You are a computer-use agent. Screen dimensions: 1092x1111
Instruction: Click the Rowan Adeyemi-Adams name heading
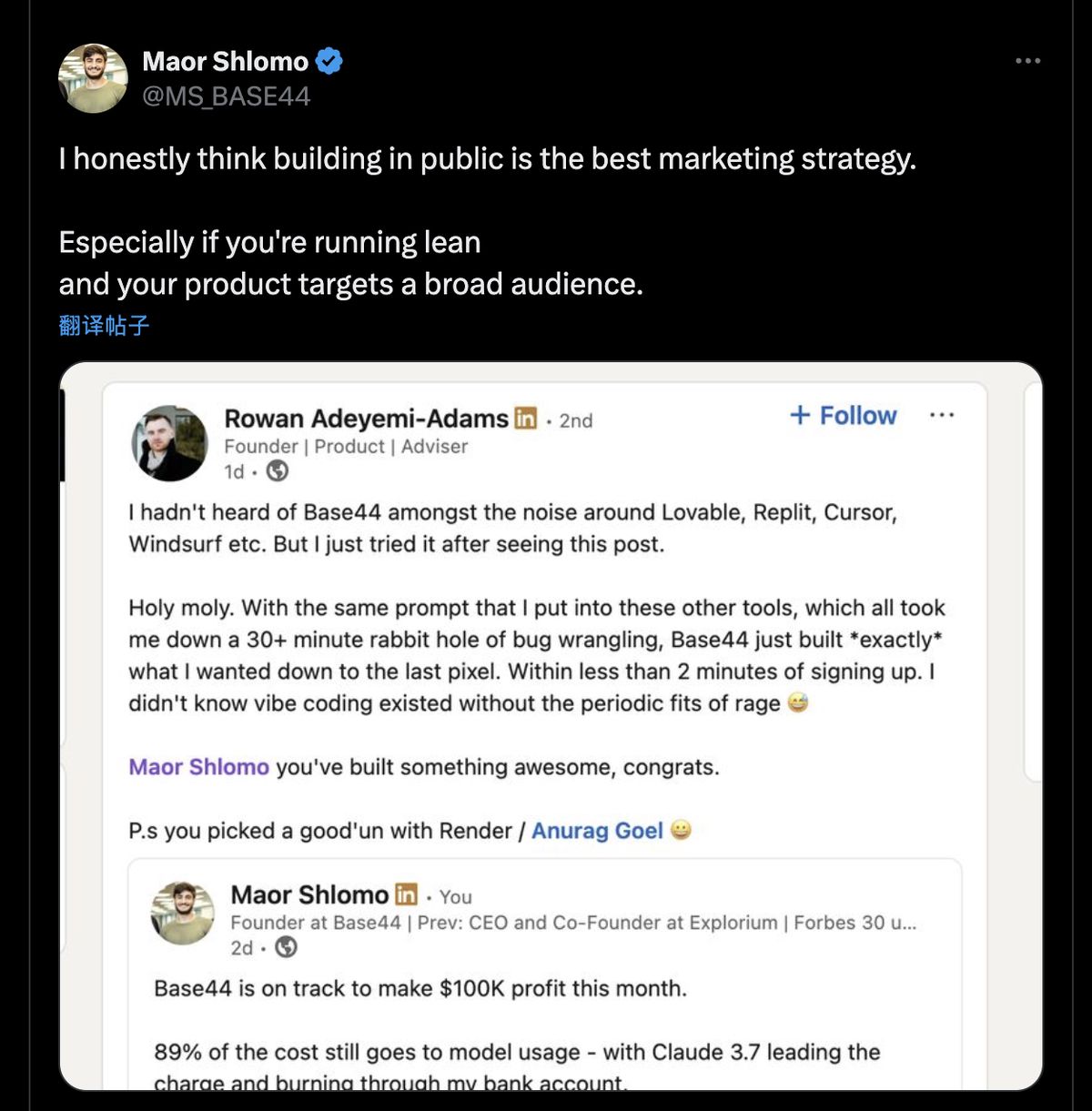(366, 419)
